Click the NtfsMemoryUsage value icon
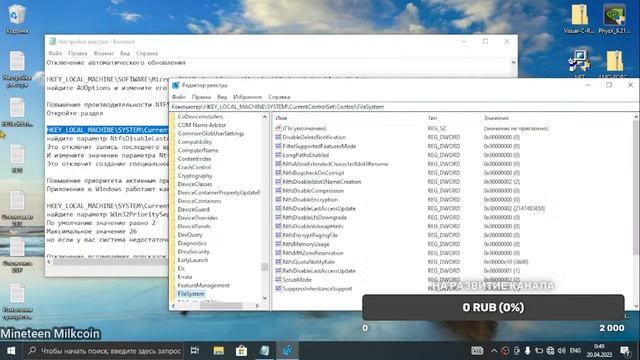The image size is (640, 360). pos(278,244)
